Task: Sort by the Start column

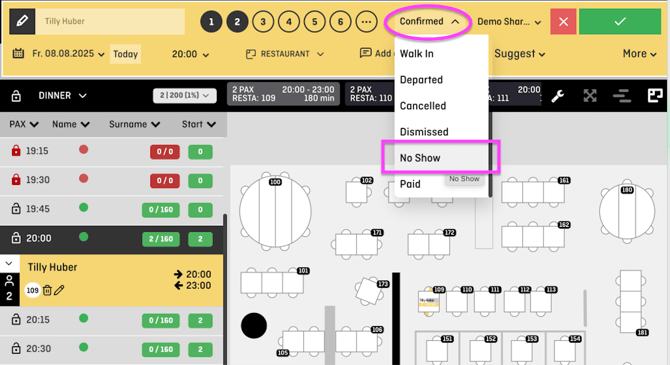Action: tap(199, 124)
